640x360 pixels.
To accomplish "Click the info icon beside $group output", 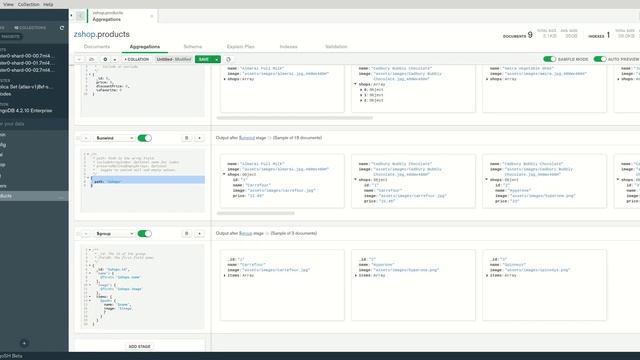I will [x=267, y=233].
